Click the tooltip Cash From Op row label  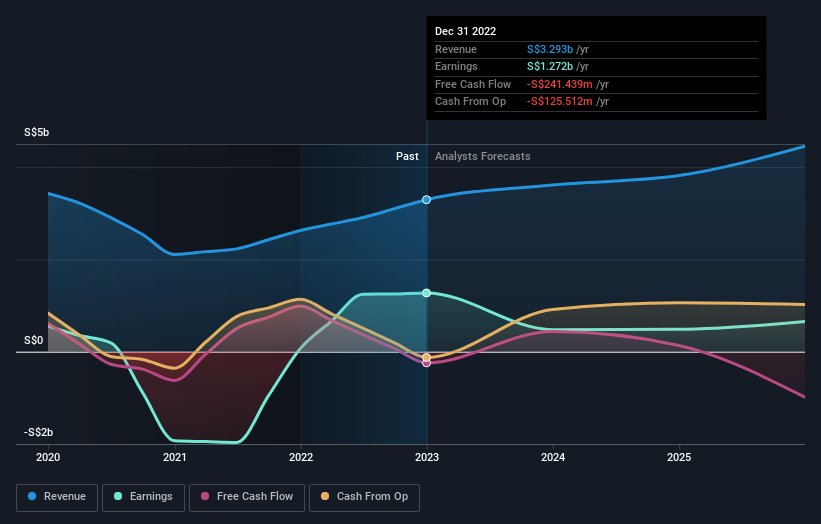pyautogui.click(x=471, y=102)
